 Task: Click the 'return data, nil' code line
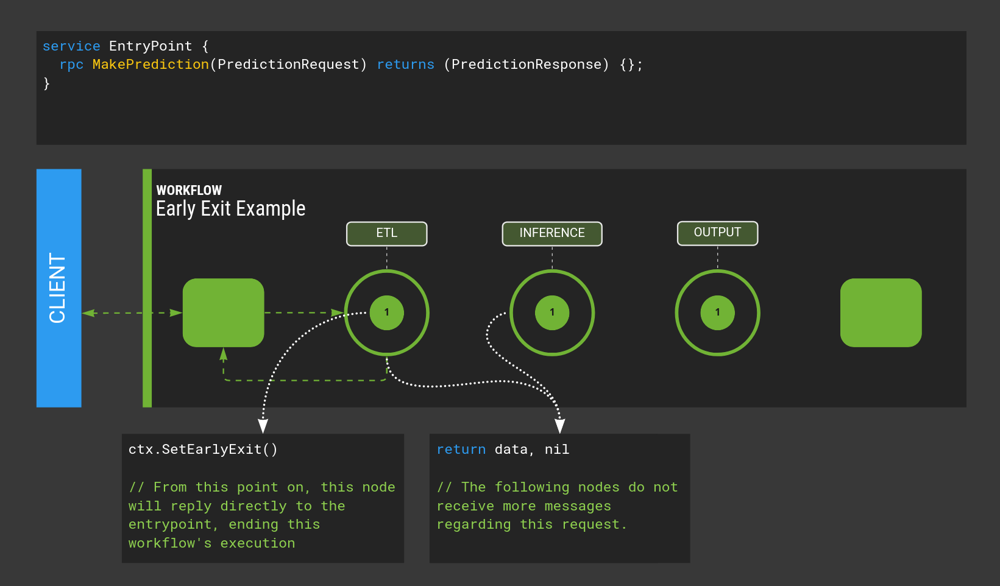tap(503, 450)
